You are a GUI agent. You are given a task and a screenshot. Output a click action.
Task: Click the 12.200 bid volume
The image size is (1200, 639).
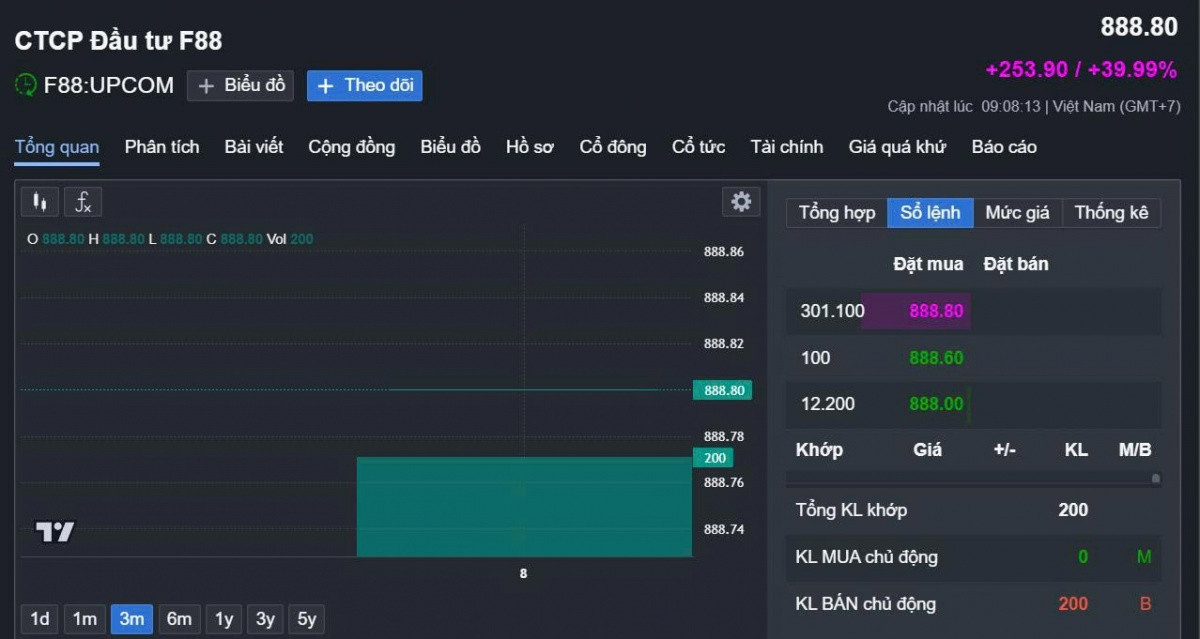[827, 404]
